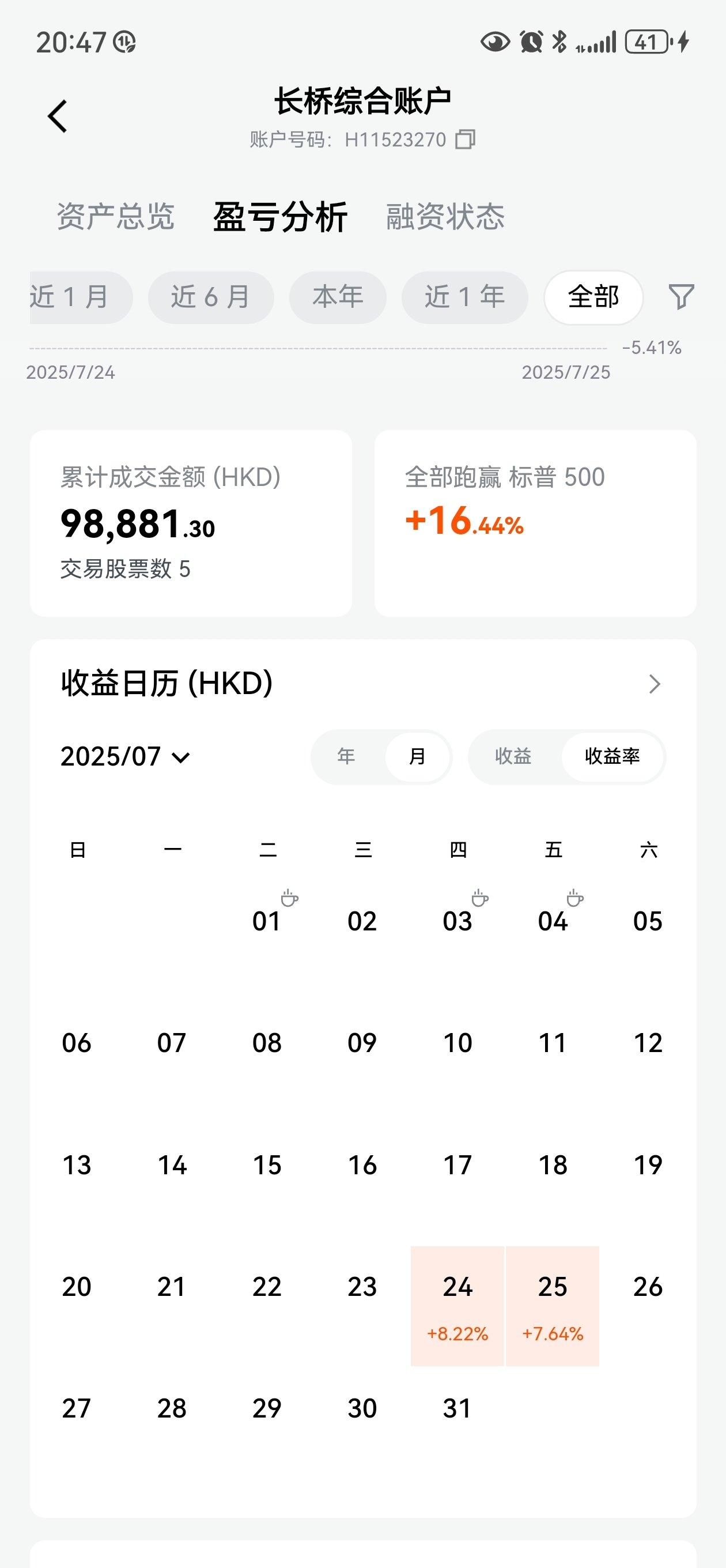
Task: Switch calendar view to 年 (year)
Action: pyautogui.click(x=347, y=756)
